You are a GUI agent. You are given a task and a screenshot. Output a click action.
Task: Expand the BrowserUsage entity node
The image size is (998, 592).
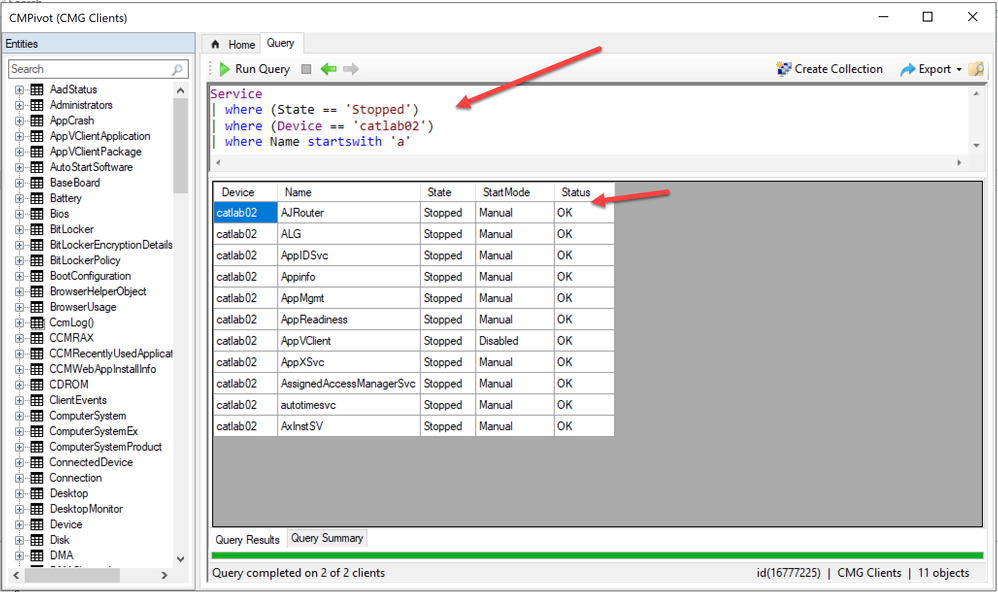coord(19,307)
